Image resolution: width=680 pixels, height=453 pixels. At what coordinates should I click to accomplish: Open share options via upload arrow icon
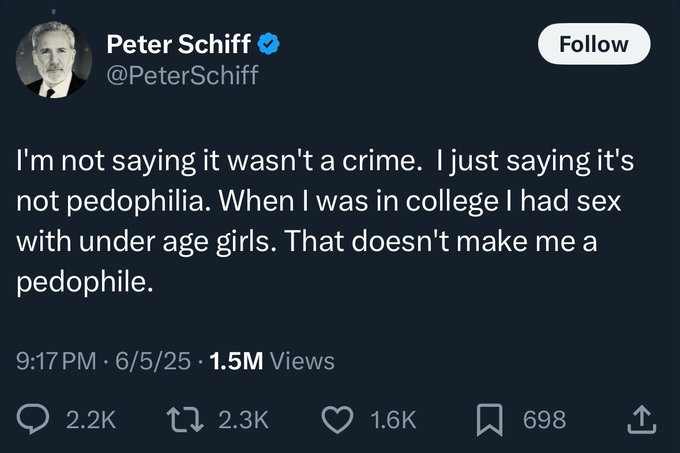(x=642, y=419)
